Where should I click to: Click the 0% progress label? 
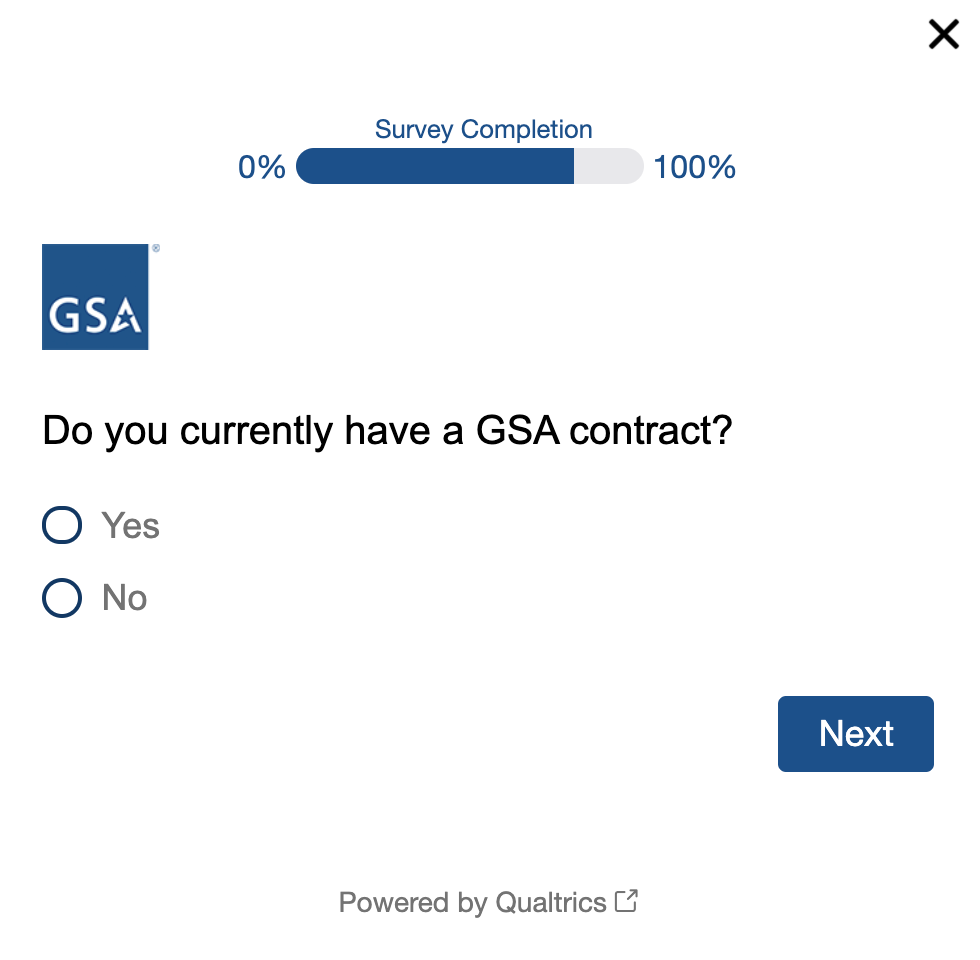[262, 167]
